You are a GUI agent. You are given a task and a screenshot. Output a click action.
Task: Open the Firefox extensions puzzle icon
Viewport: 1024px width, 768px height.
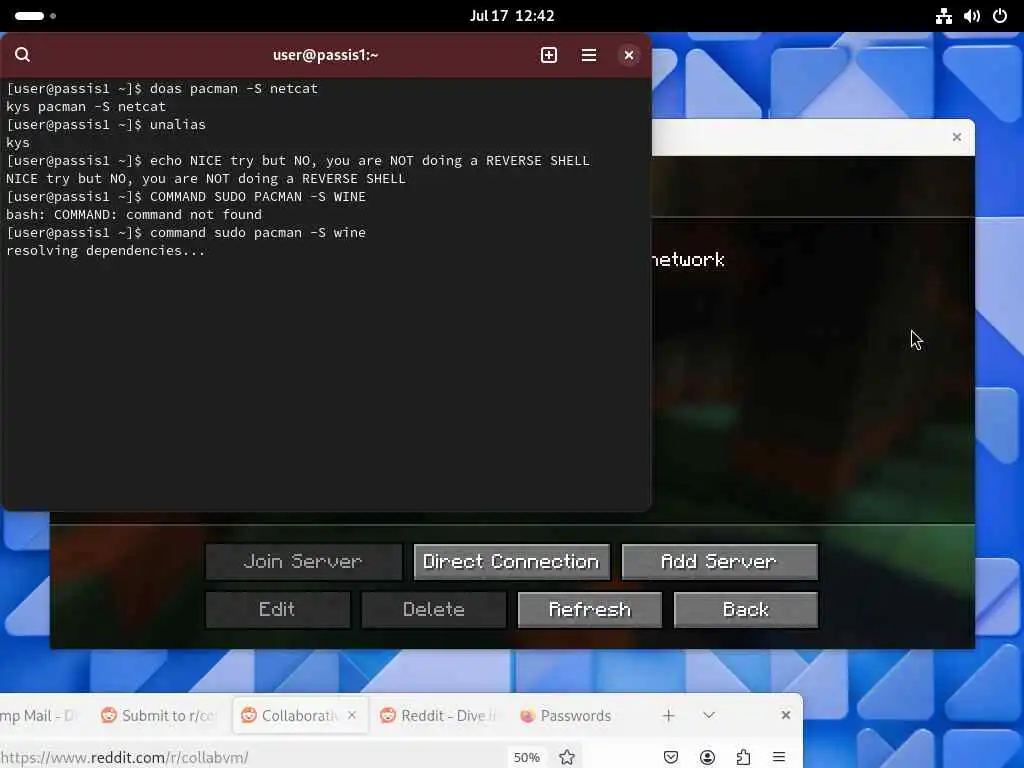(x=743, y=757)
